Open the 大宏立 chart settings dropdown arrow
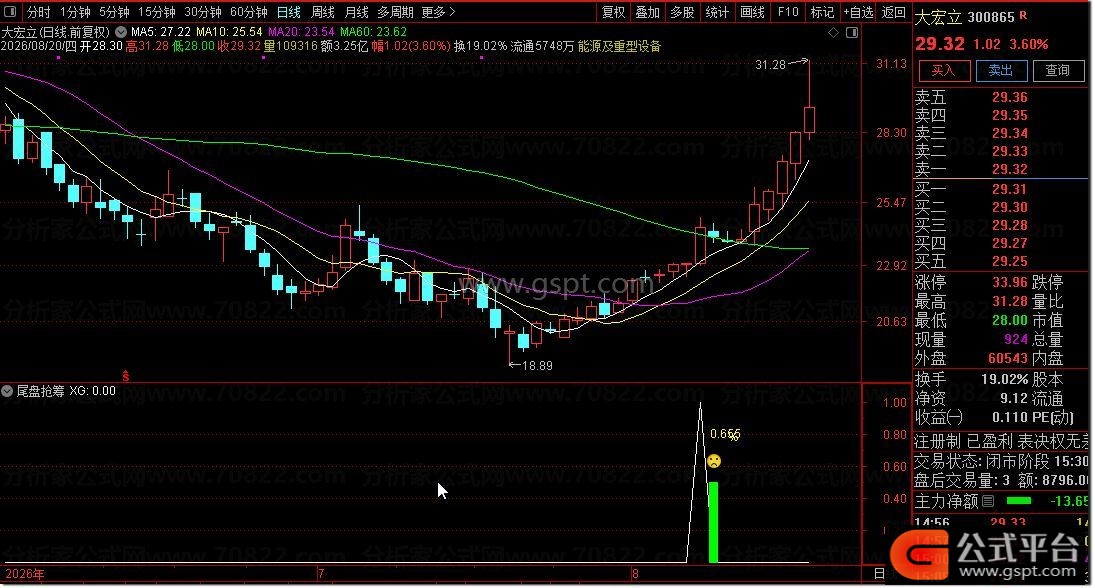The image size is (1095, 588). coord(121,32)
